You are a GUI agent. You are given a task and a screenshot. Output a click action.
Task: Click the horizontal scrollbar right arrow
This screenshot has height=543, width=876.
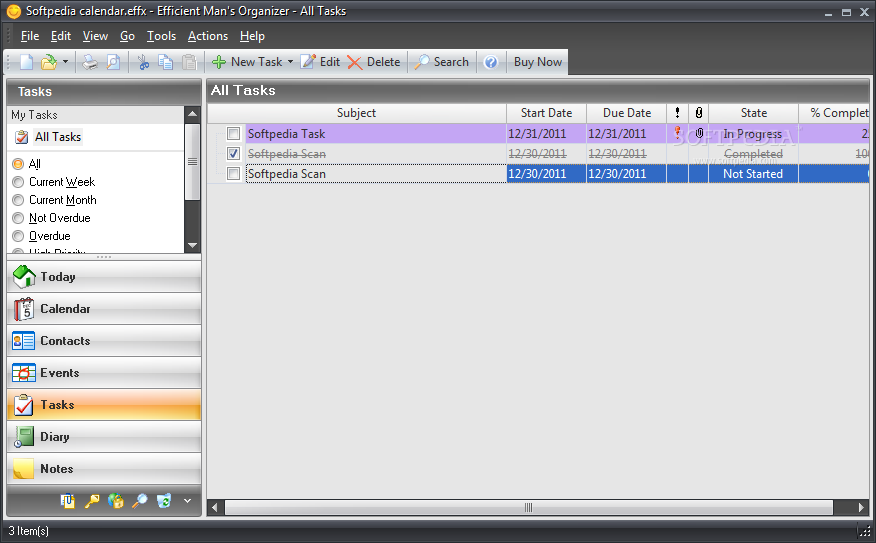click(x=861, y=507)
